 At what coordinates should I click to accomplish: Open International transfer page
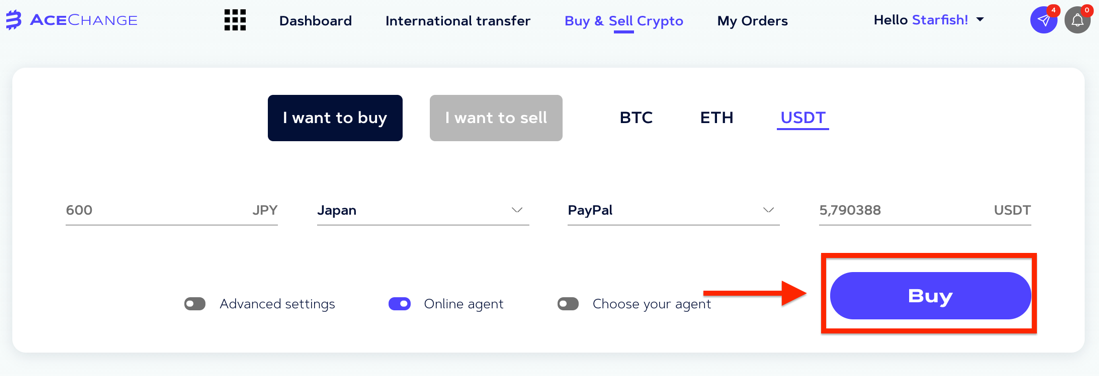[x=458, y=21]
